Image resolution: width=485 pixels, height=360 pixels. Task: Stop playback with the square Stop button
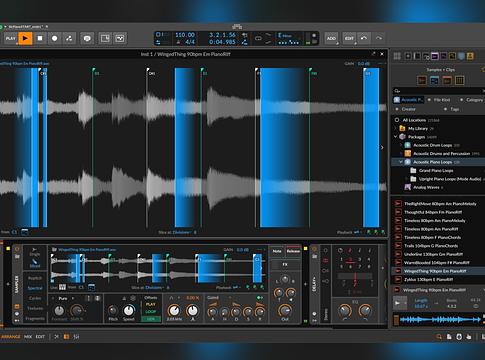point(40,38)
